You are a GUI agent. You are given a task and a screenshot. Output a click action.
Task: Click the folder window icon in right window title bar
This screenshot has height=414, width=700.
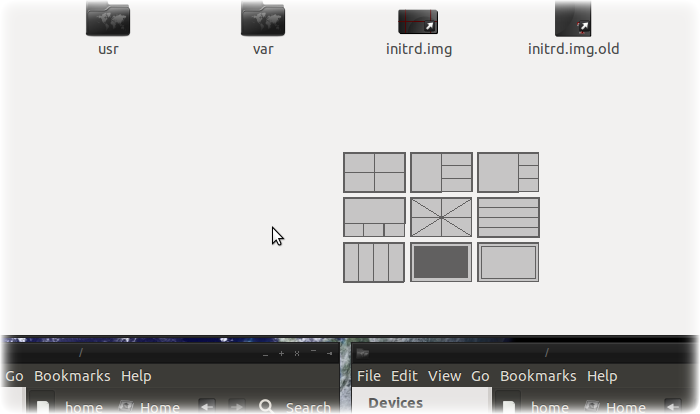(x=362, y=353)
